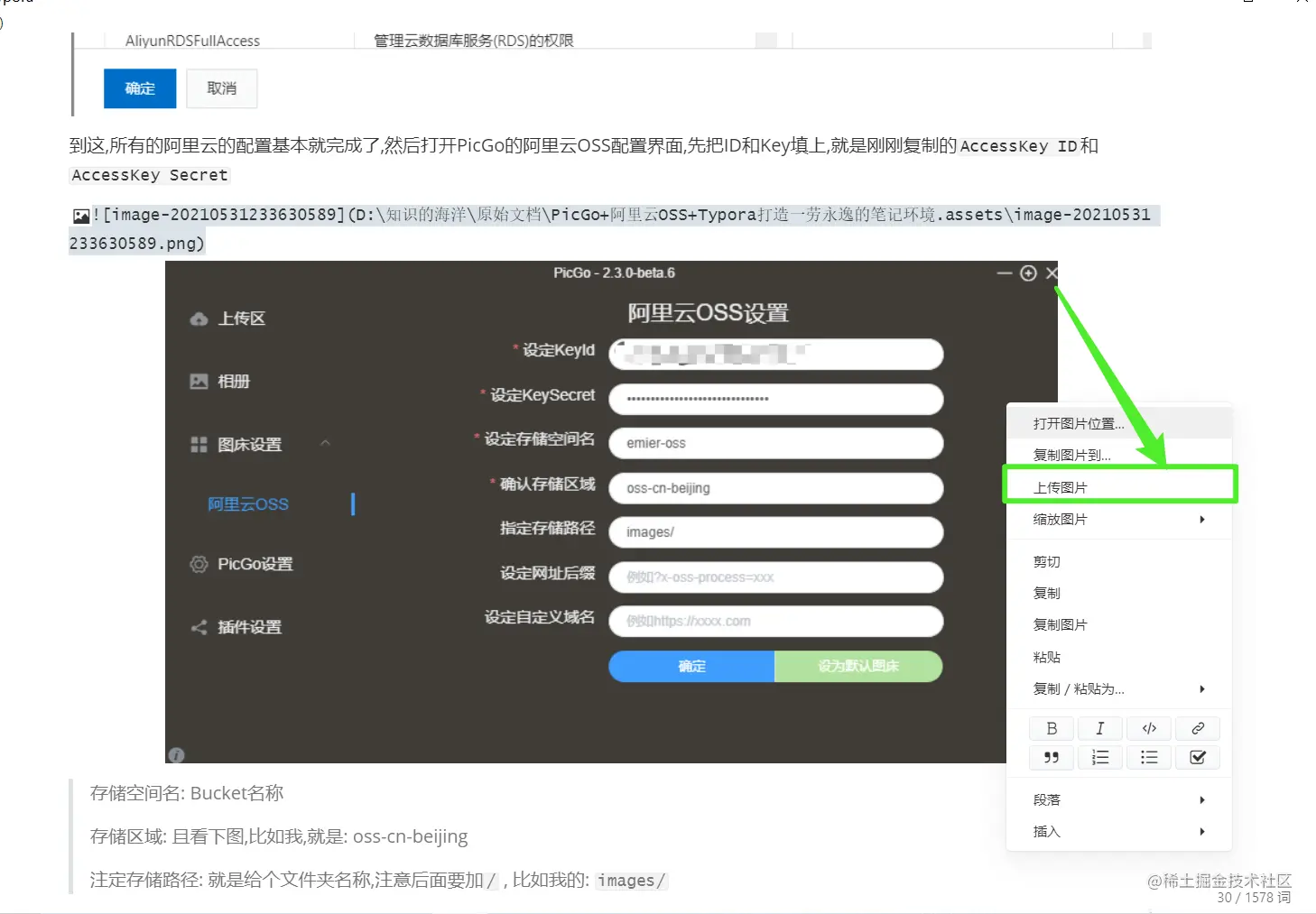Image resolution: width=1316 pixels, height=914 pixels.
Task: Click the Bold format icon in context menu
Action: point(1052,728)
